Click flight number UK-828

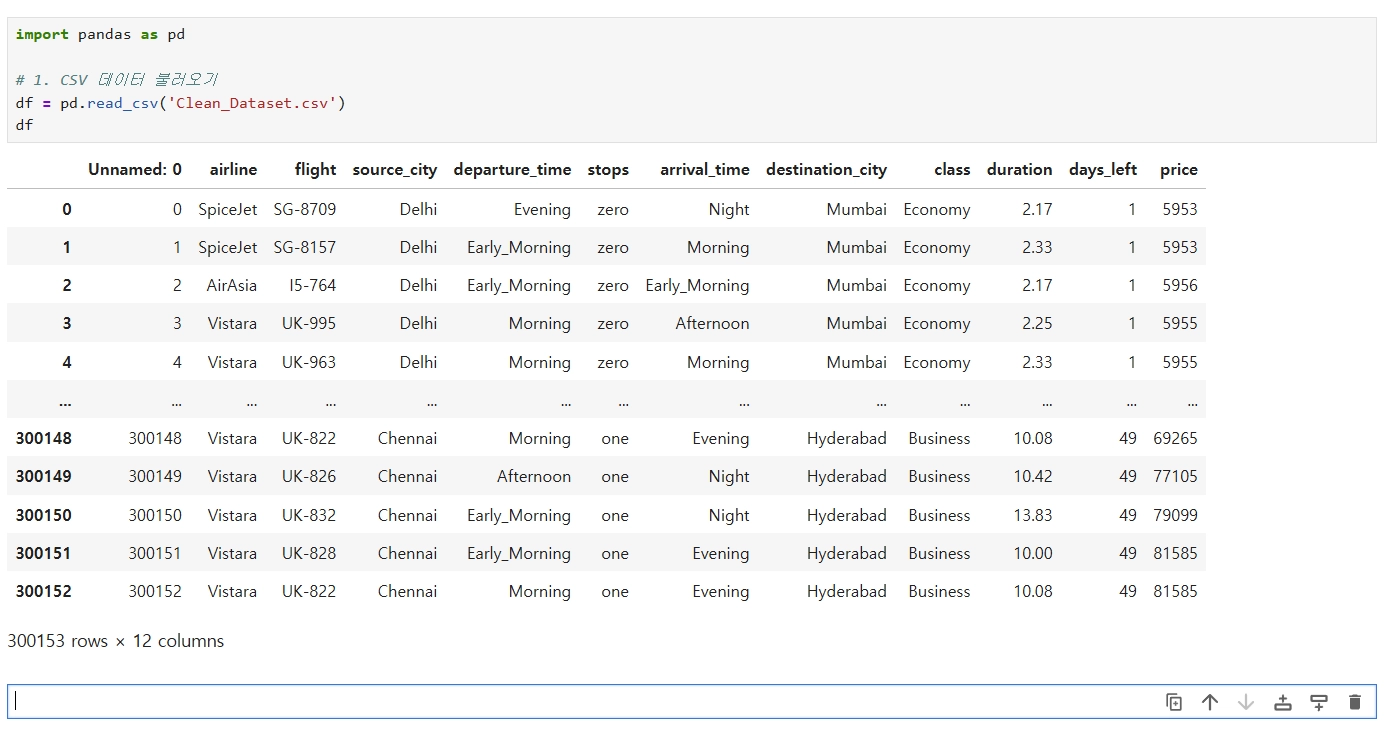point(309,554)
